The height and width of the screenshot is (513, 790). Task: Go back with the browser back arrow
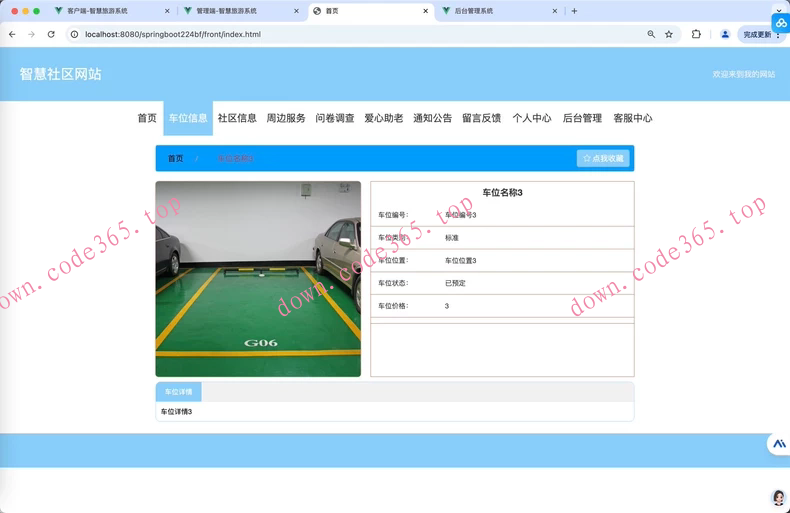12,34
